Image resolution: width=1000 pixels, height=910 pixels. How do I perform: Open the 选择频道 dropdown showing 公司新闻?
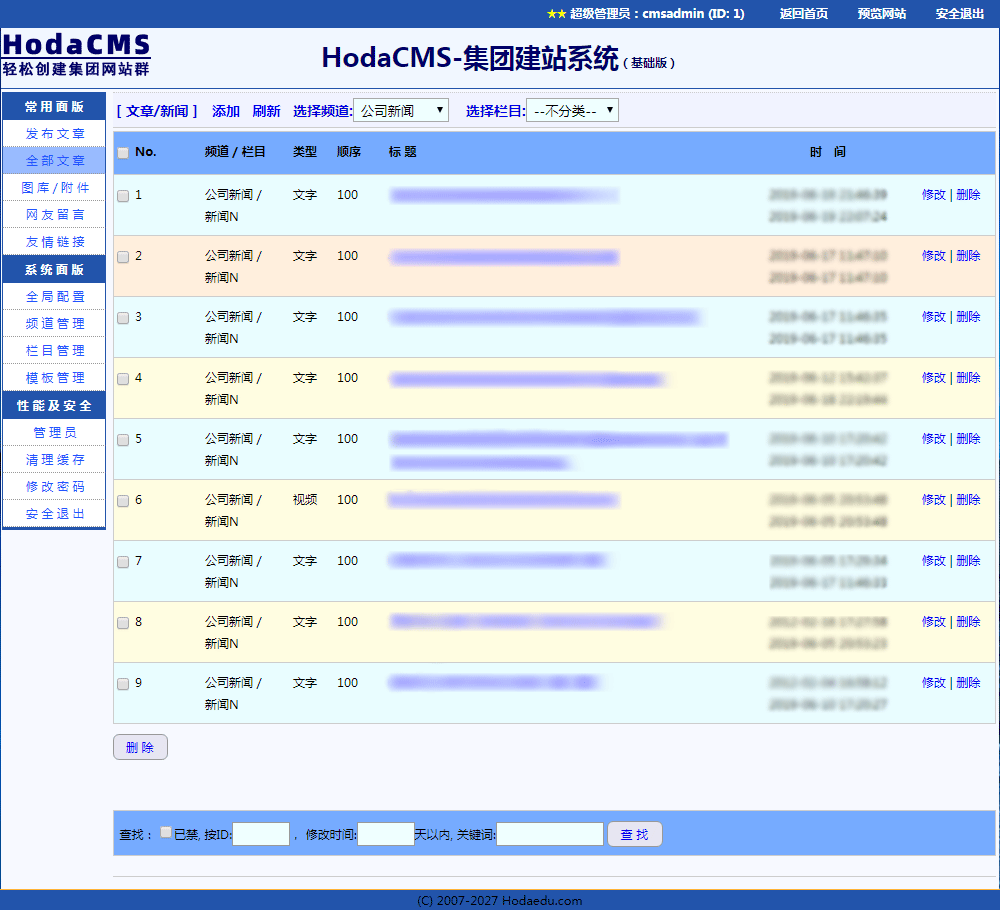pyautogui.click(x=401, y=110)
